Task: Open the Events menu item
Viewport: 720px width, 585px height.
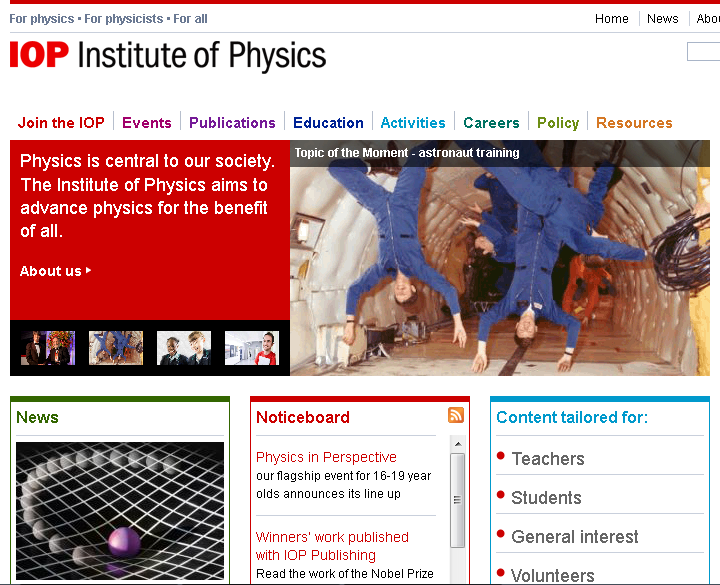Action: click(x=146, y=123)
